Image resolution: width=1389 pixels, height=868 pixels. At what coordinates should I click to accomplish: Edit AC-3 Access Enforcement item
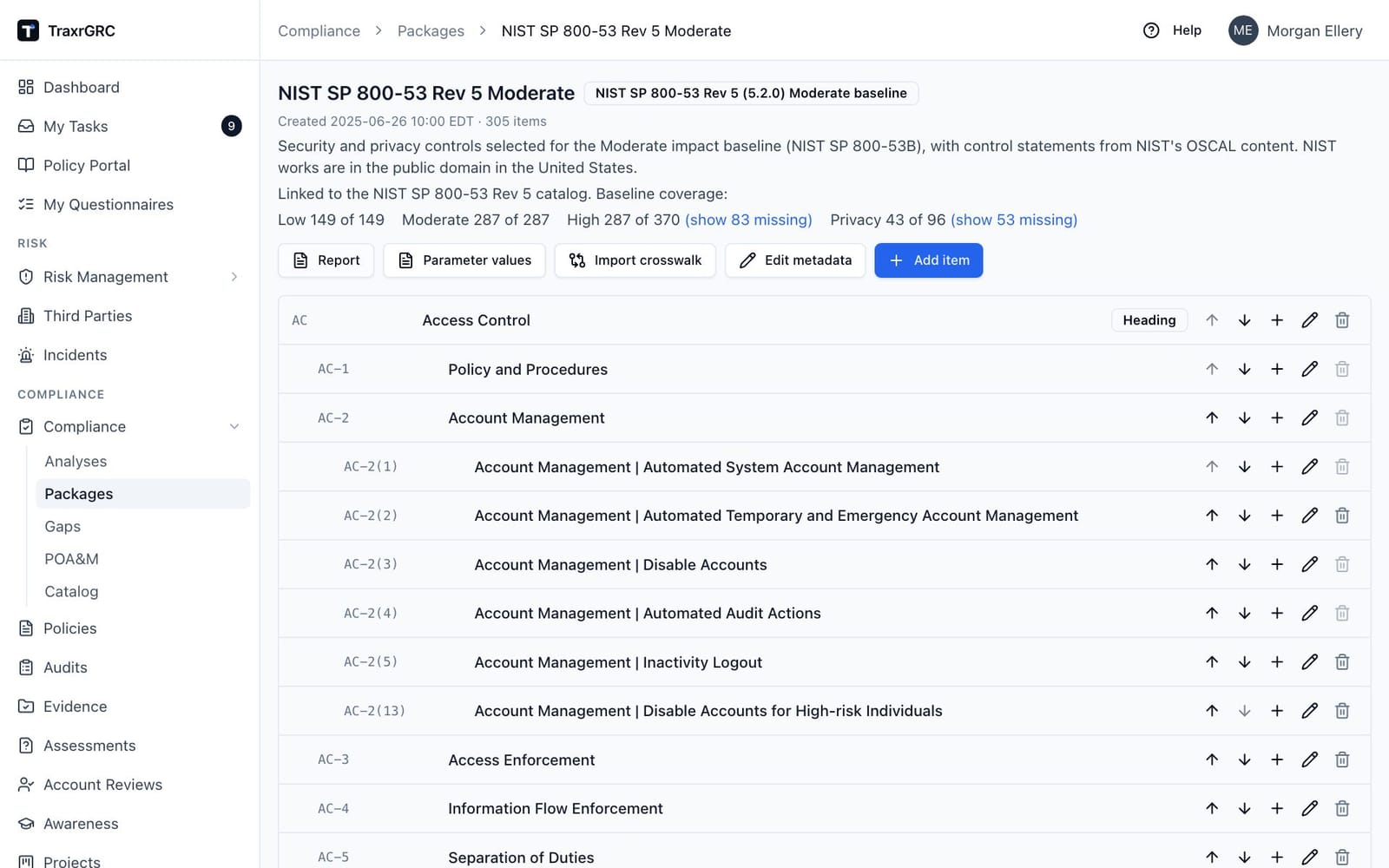click(1309, 759)
